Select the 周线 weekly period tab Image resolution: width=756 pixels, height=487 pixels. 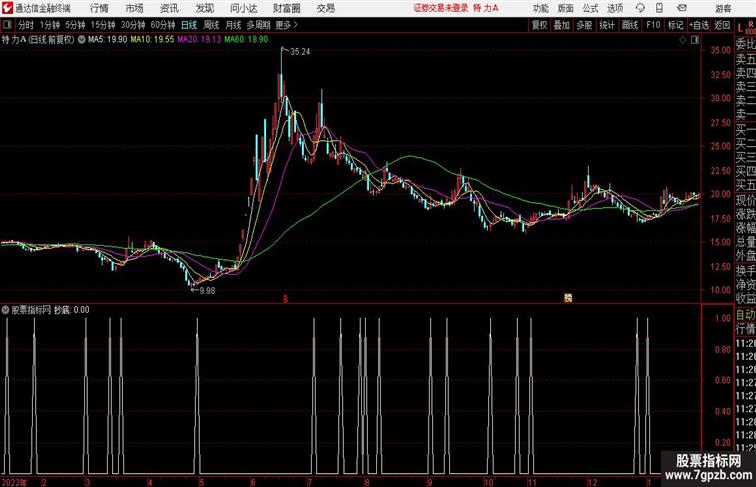click(211, 25)
